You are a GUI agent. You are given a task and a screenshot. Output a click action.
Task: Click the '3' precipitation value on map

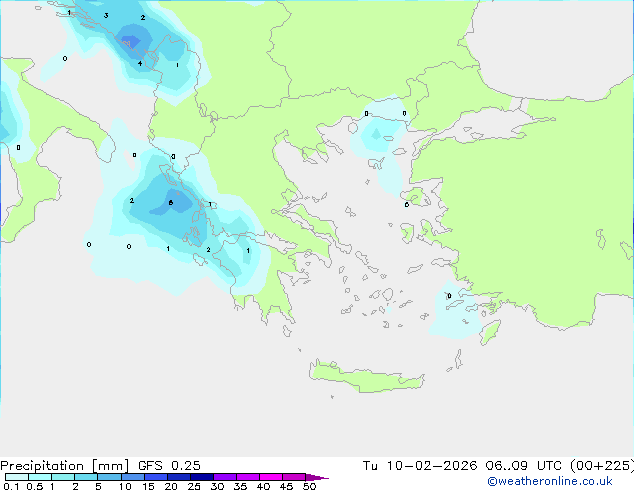(x=106, y=16)
